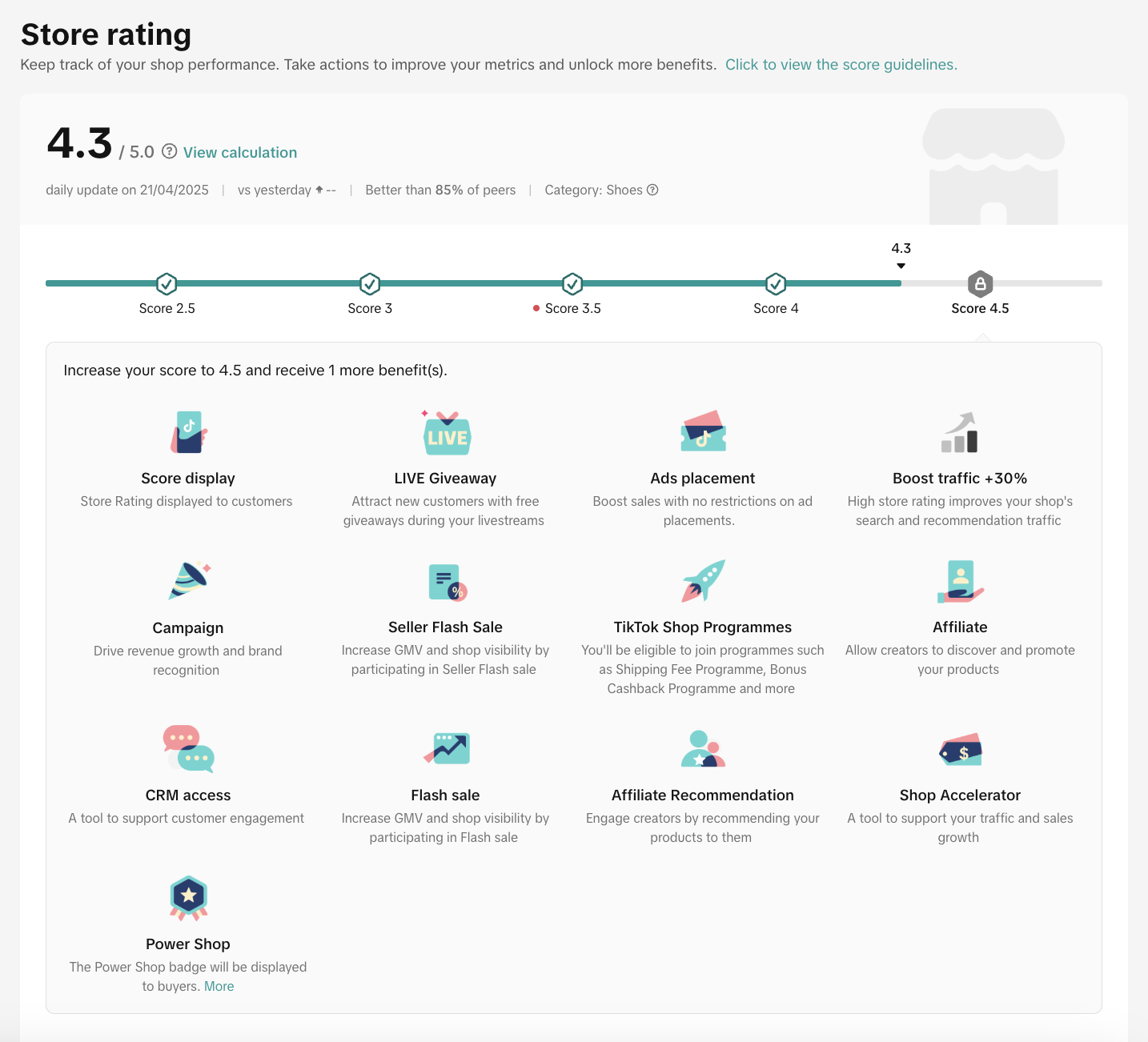1148x1042 pixels.
Task: Click the TikTok Shop Programmes rocket icon
Action: click(x=703, y=581)
